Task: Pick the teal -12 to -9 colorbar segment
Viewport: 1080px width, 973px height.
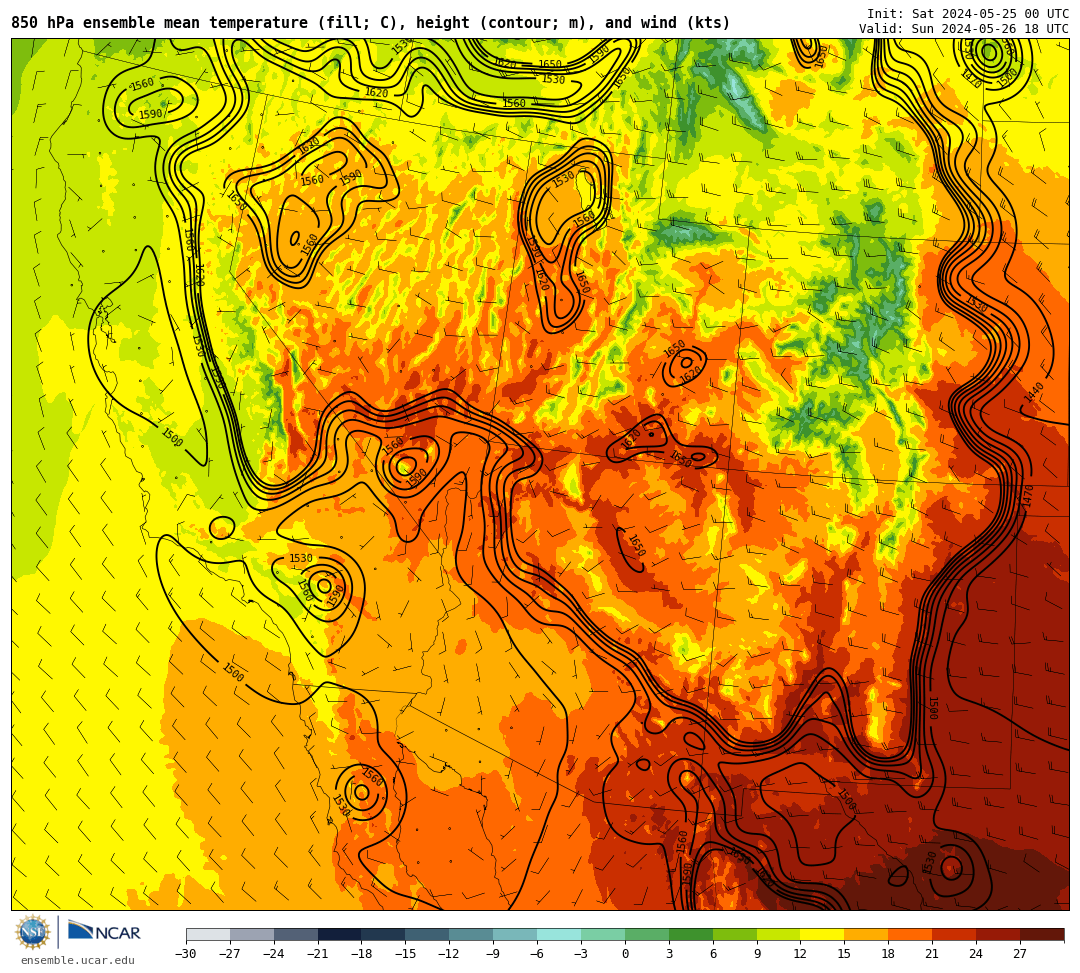Action: pos(471,935)
